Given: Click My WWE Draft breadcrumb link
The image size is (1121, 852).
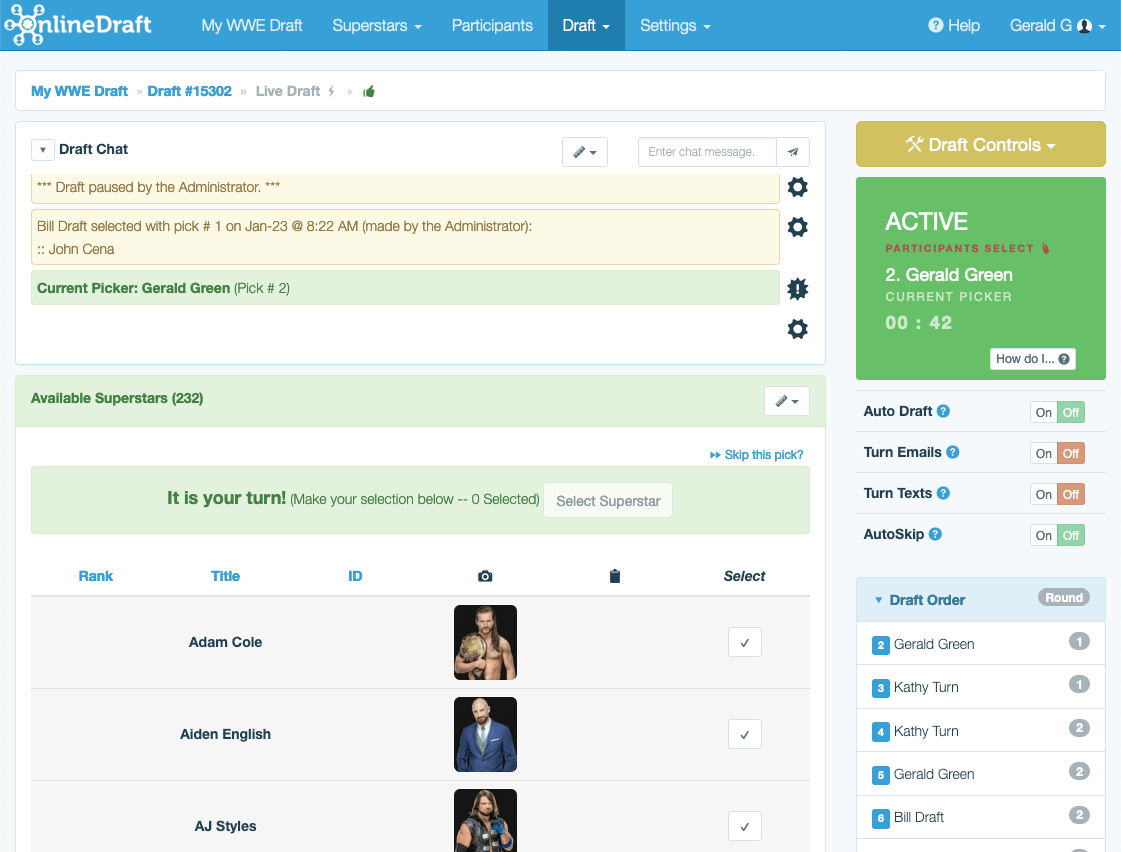Looking at the screenshot, I should pos(79,91).
